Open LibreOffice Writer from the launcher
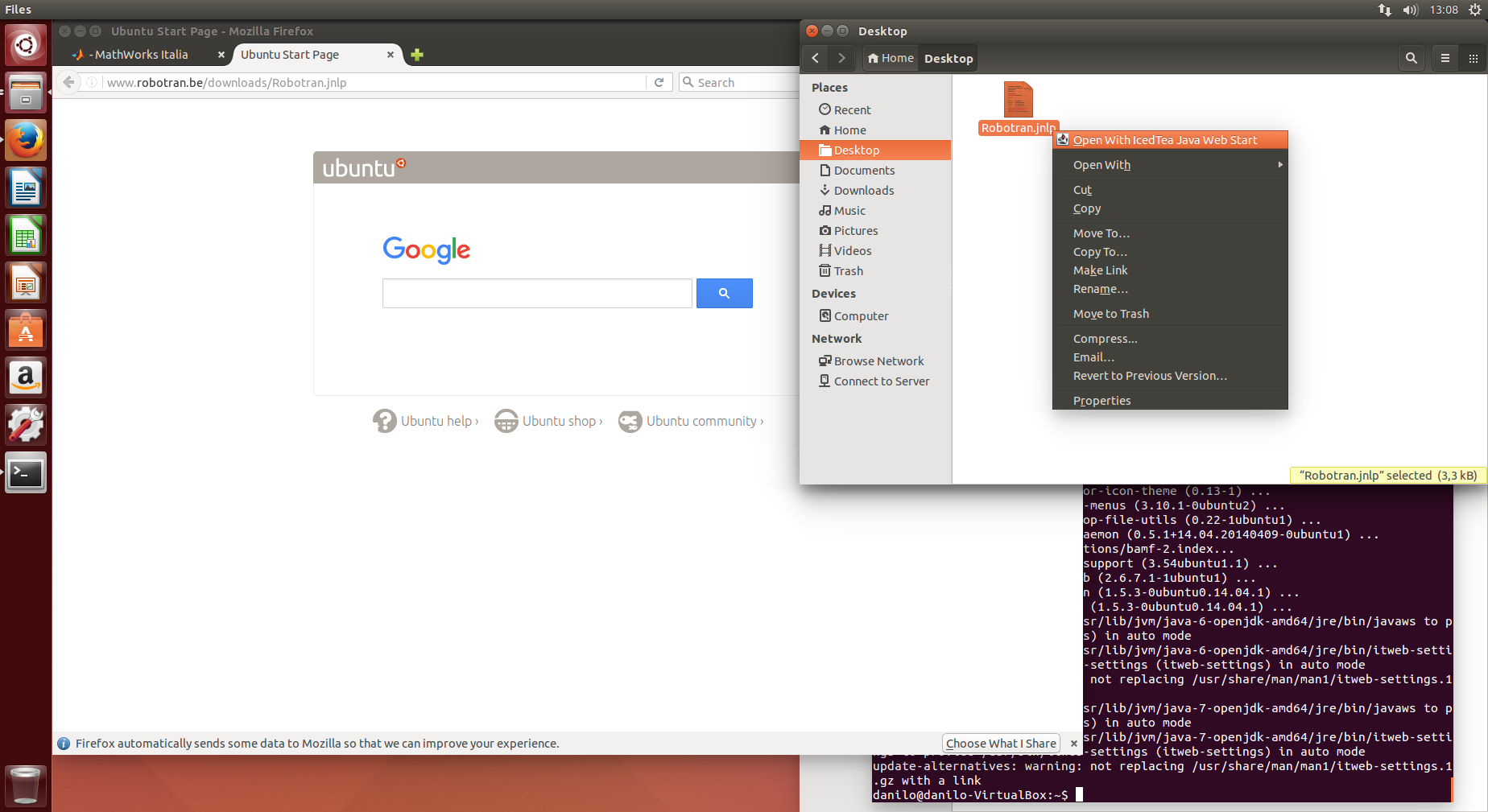Image resolution: width=1488 pixels, height=812 pixels. tap(26, 188)
